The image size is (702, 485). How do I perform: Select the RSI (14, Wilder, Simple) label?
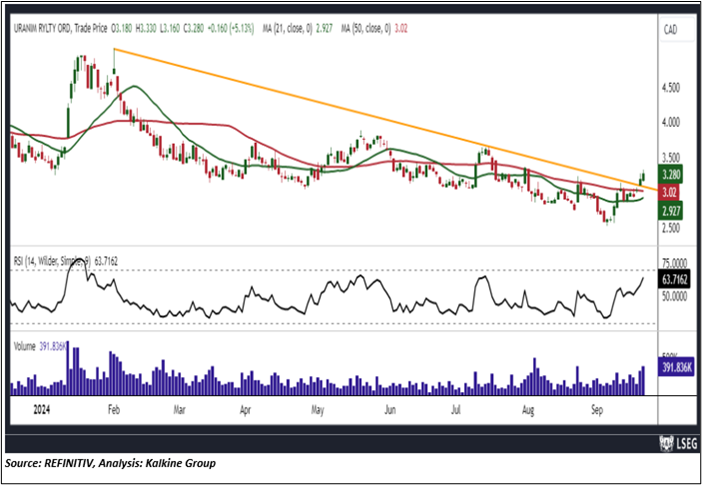(x=52, y=262)
